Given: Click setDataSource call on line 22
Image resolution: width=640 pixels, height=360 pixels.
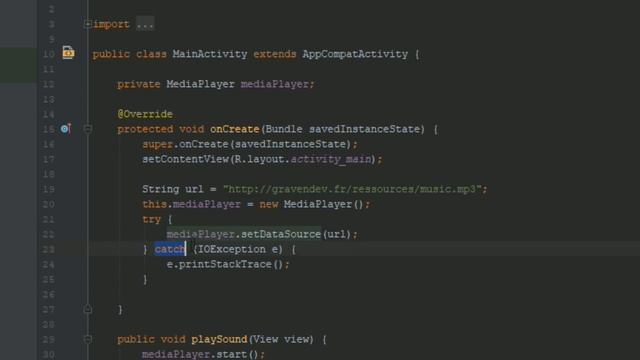Looking at the screenshot, I should [x=281, y=234].
